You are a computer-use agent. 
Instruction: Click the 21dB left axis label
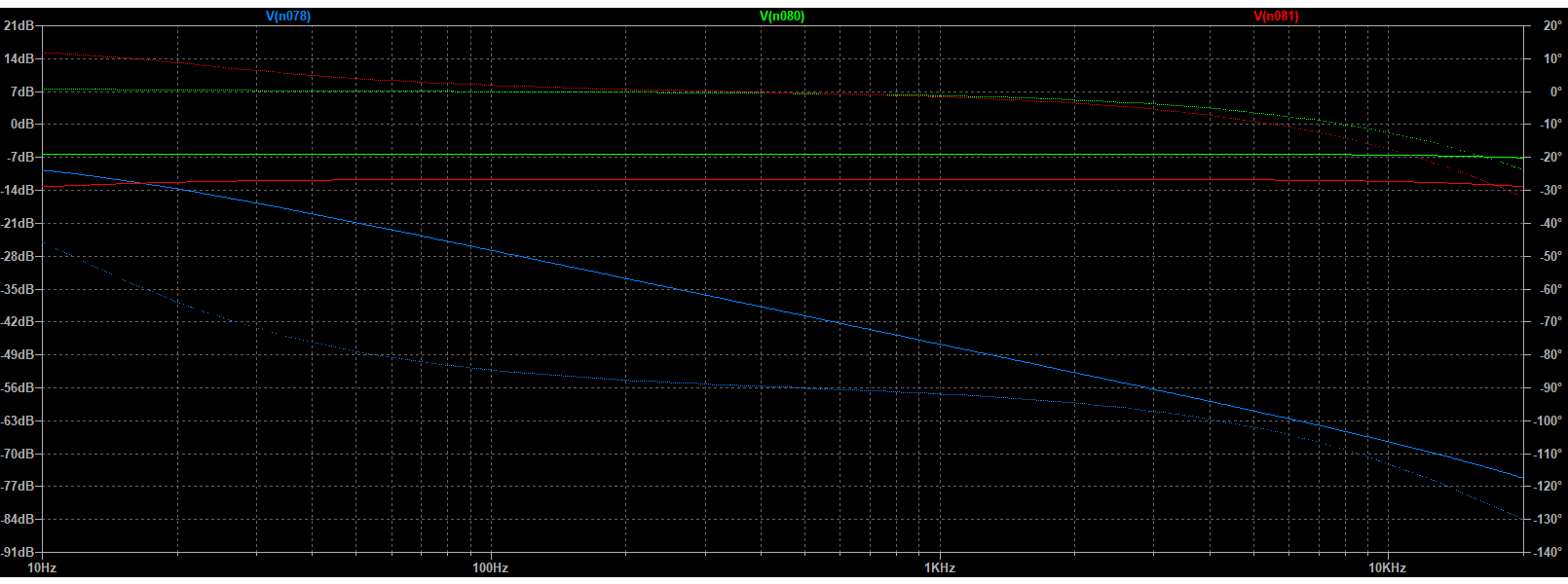[x=19, y=26]
